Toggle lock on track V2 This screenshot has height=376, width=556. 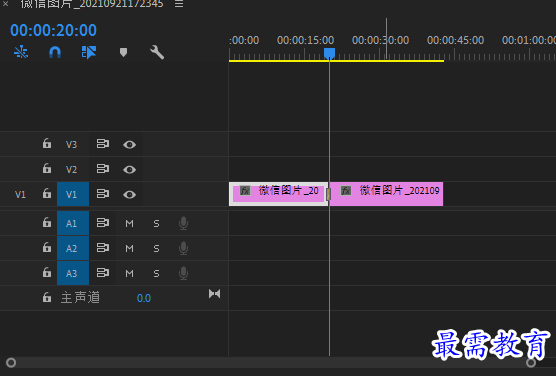[x=47, y=168]
